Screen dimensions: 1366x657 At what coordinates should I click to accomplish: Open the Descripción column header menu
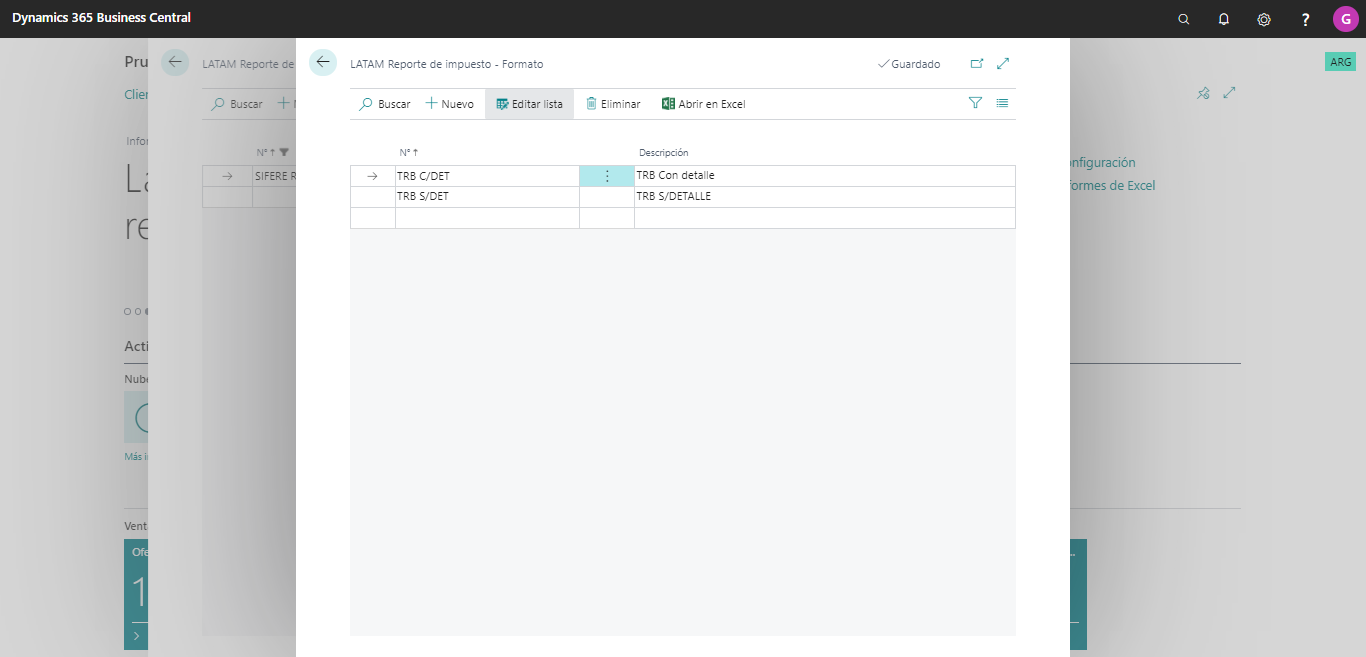[664, 153]
